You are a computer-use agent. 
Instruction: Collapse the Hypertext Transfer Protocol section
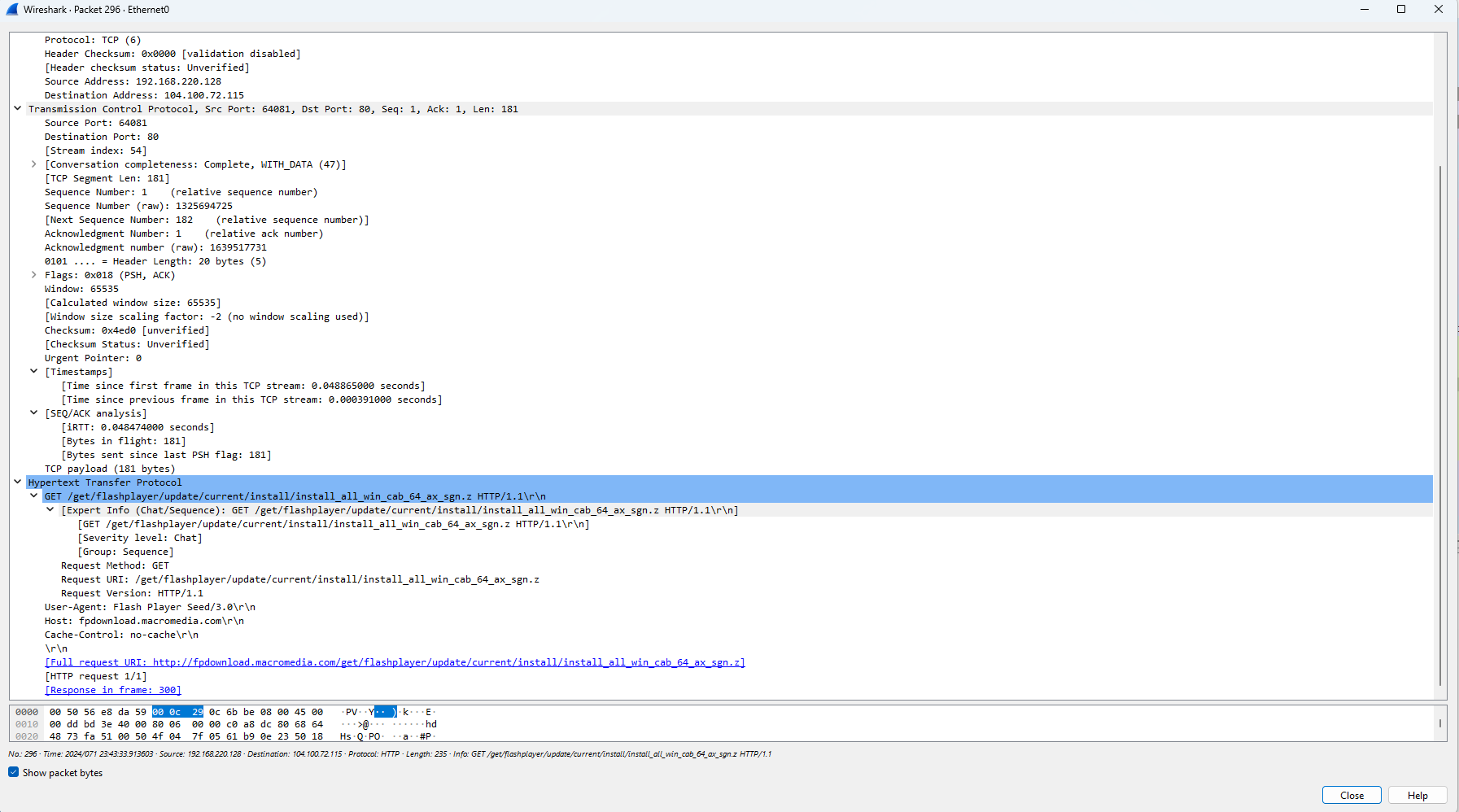(17, 482)
